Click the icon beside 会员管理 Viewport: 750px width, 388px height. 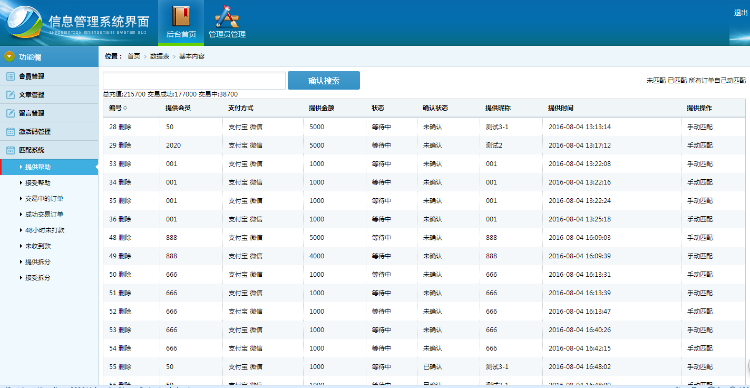(x=11, y=76)
